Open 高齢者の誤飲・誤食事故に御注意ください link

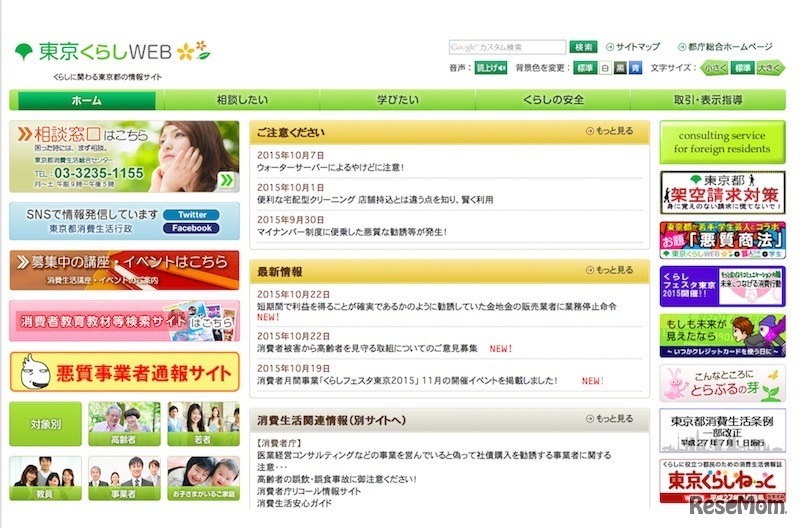tap(337, 479)
